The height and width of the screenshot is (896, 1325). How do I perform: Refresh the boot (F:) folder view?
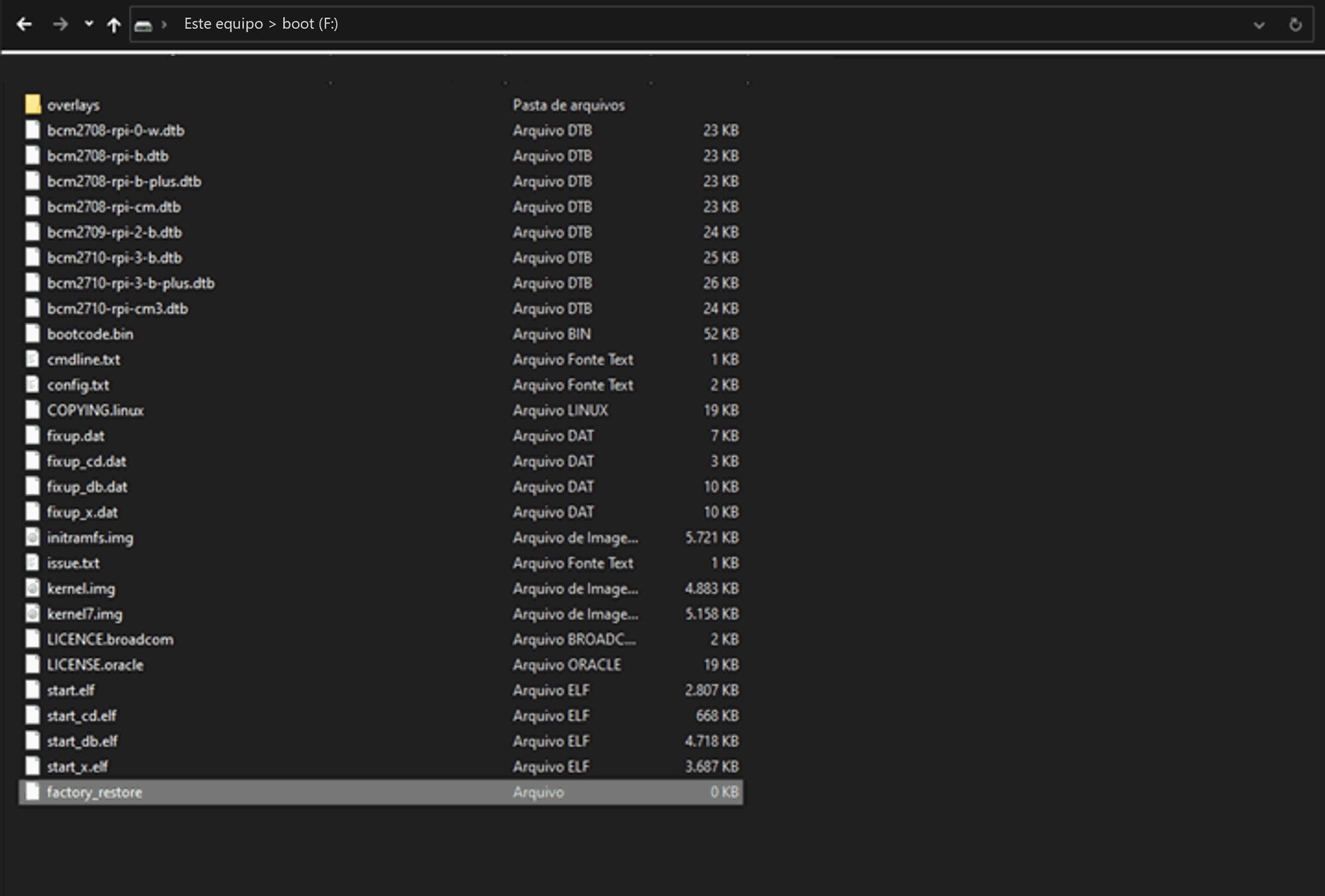(1295, 25)
